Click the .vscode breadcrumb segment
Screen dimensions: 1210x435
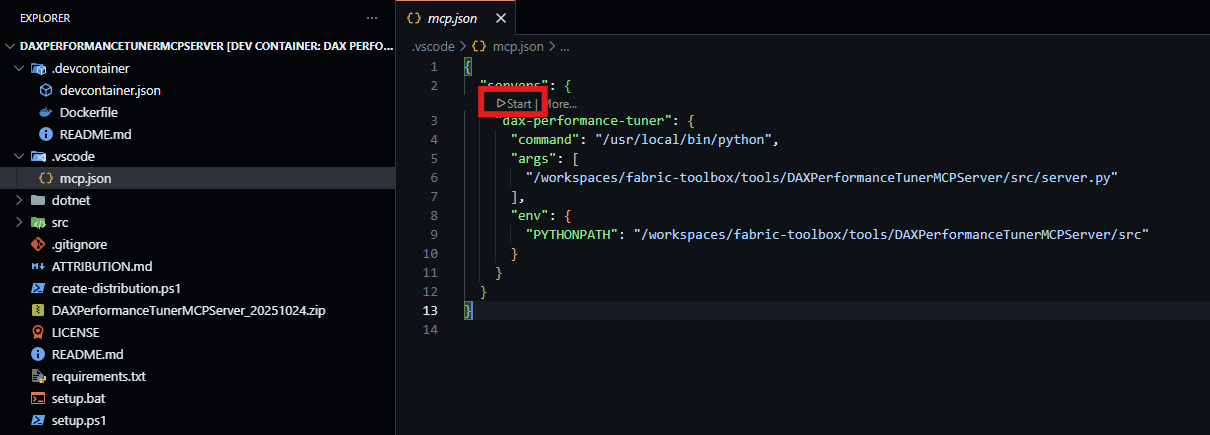434,46
